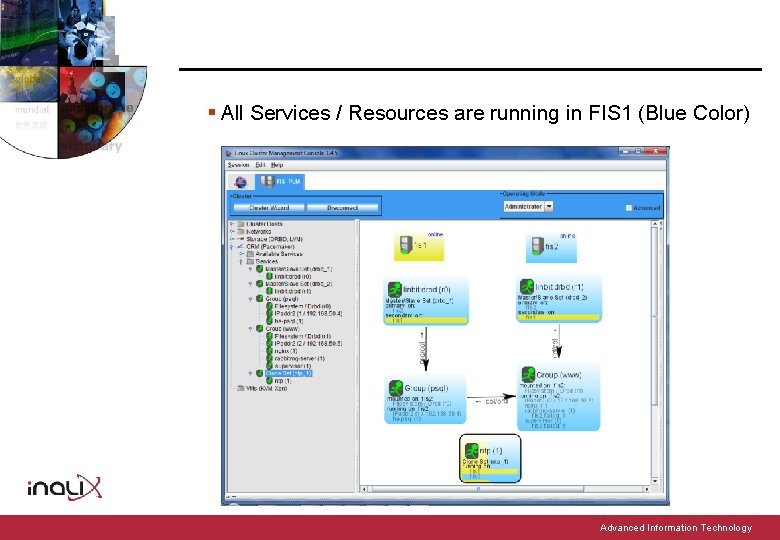780x540 pixels.
Task: Click the 'online' label above fis1
Action: pos(435,235)
